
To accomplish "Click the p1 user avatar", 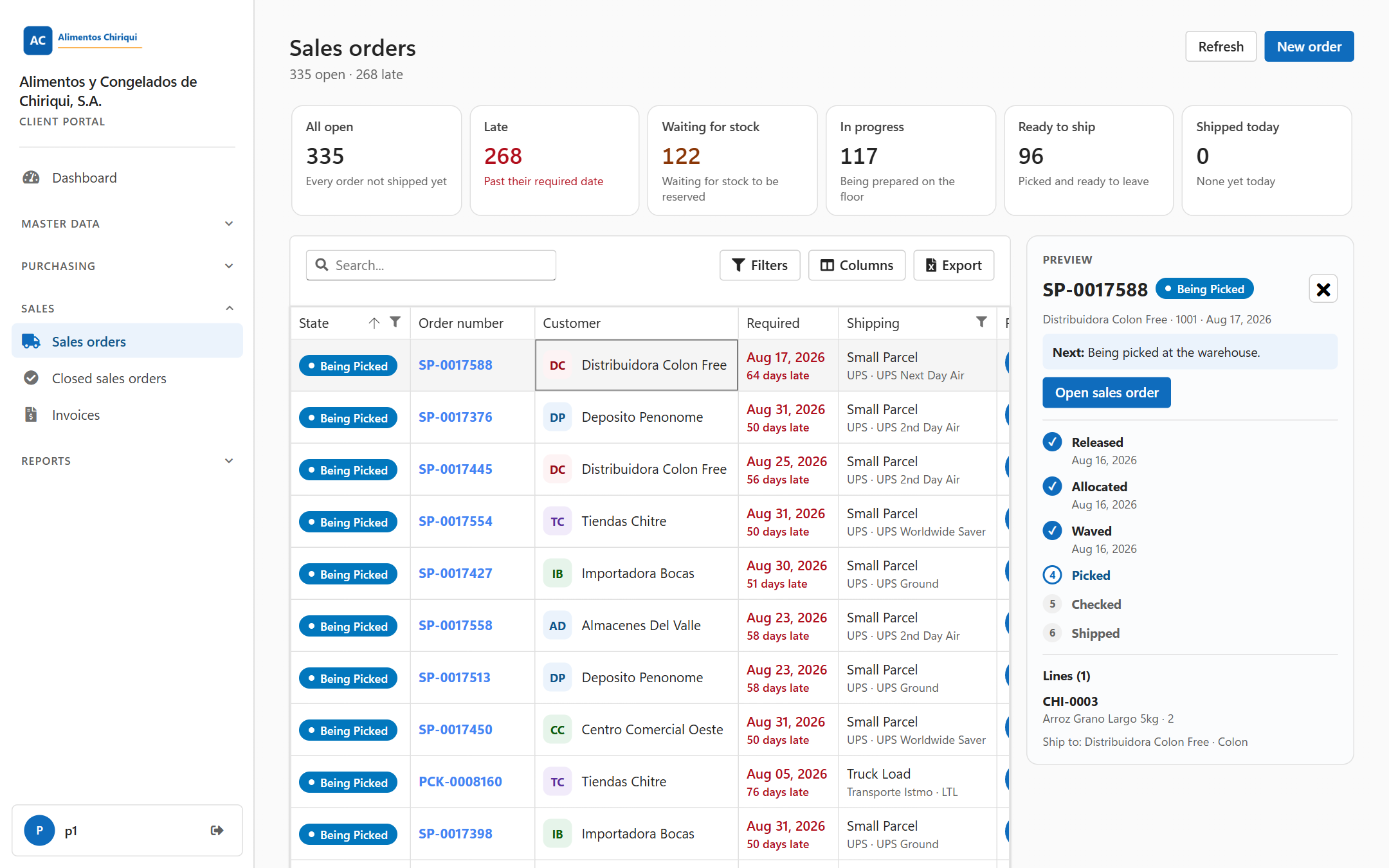I will (39, 830).
